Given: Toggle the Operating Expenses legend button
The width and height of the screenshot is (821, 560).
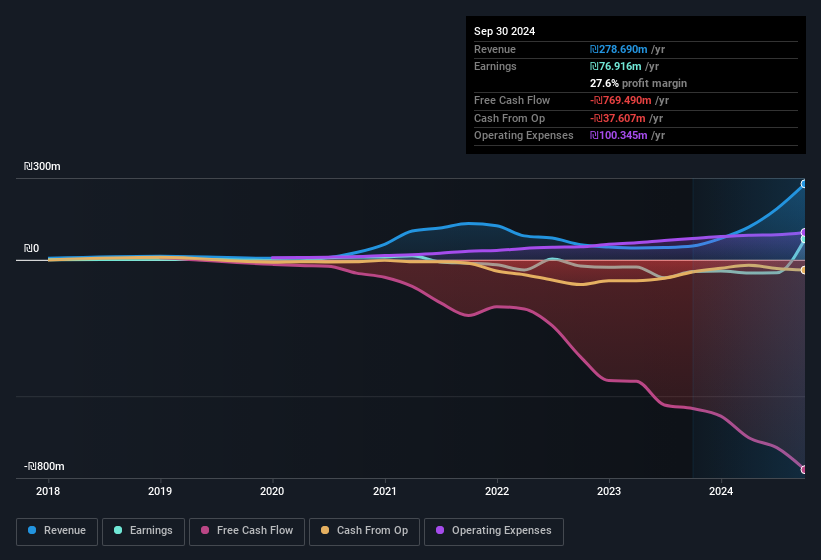Looking at the screenshot, I should click(x=494, y=532).
